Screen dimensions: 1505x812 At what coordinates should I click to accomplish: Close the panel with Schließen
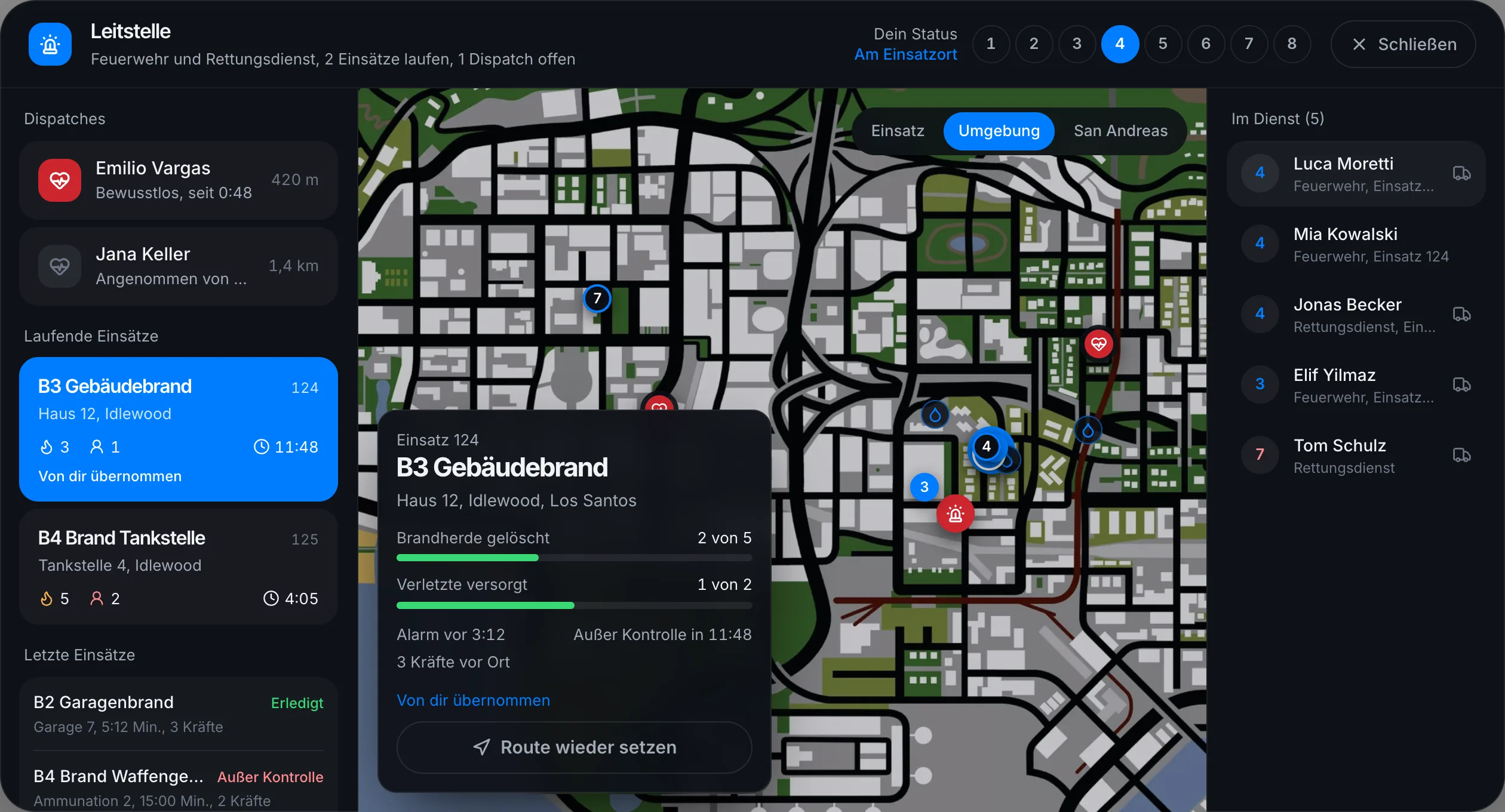point(1403,44)
